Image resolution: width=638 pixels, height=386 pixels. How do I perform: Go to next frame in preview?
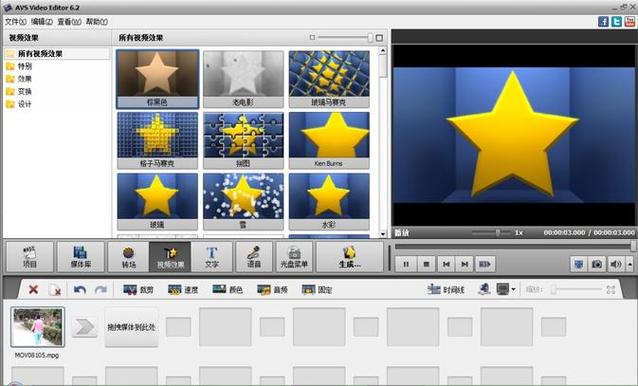pyautogui.click(x=465, y=264)
